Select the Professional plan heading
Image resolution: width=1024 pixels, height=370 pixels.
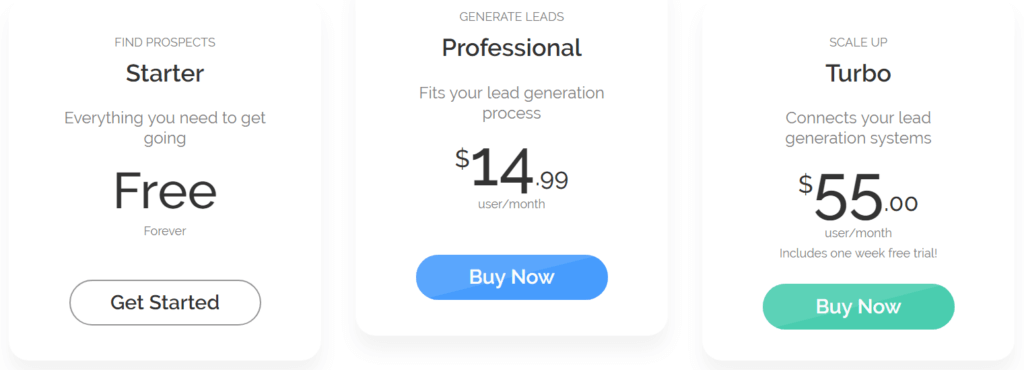511,48
